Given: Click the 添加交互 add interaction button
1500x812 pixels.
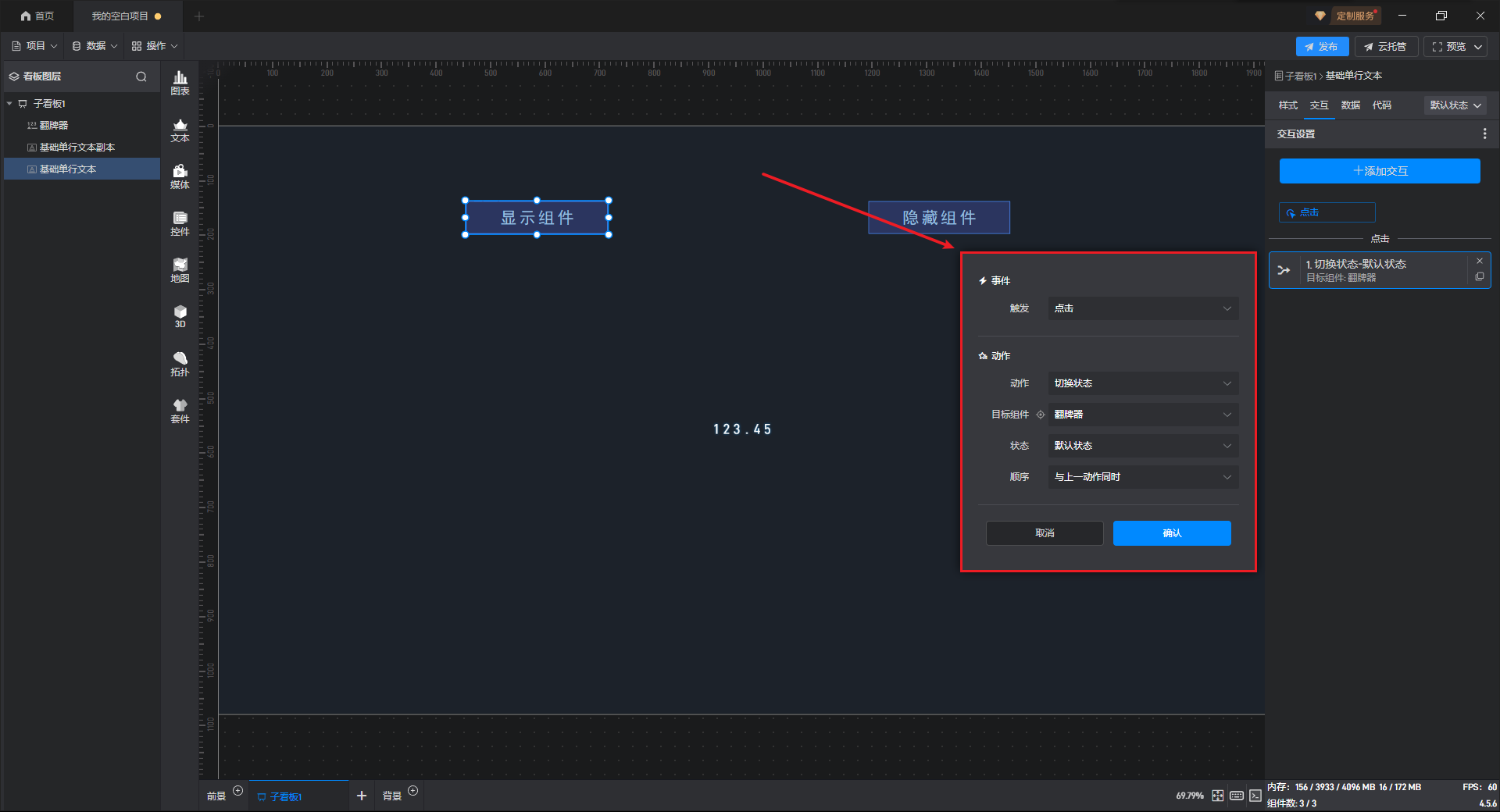Looking at the screenshot, I should (x=1379, y=171).
